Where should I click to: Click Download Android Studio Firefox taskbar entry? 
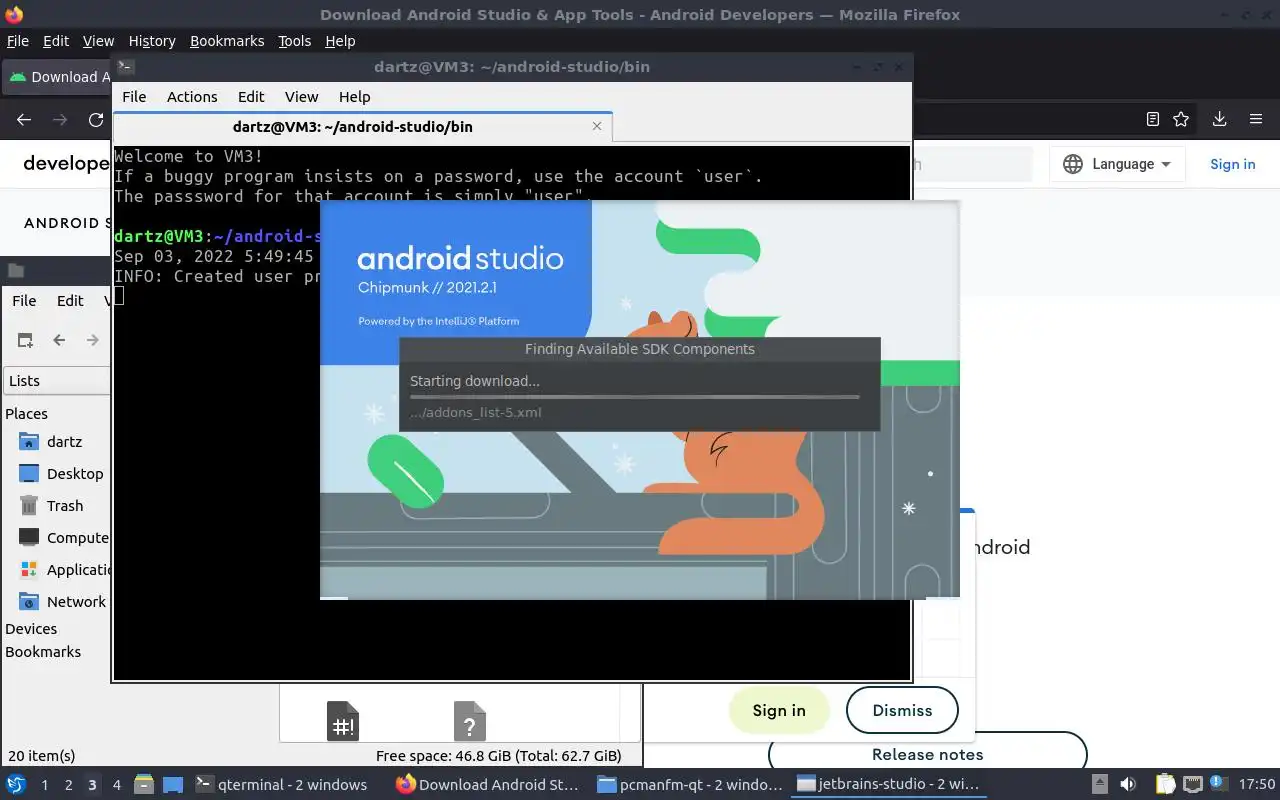coord(489,784)
